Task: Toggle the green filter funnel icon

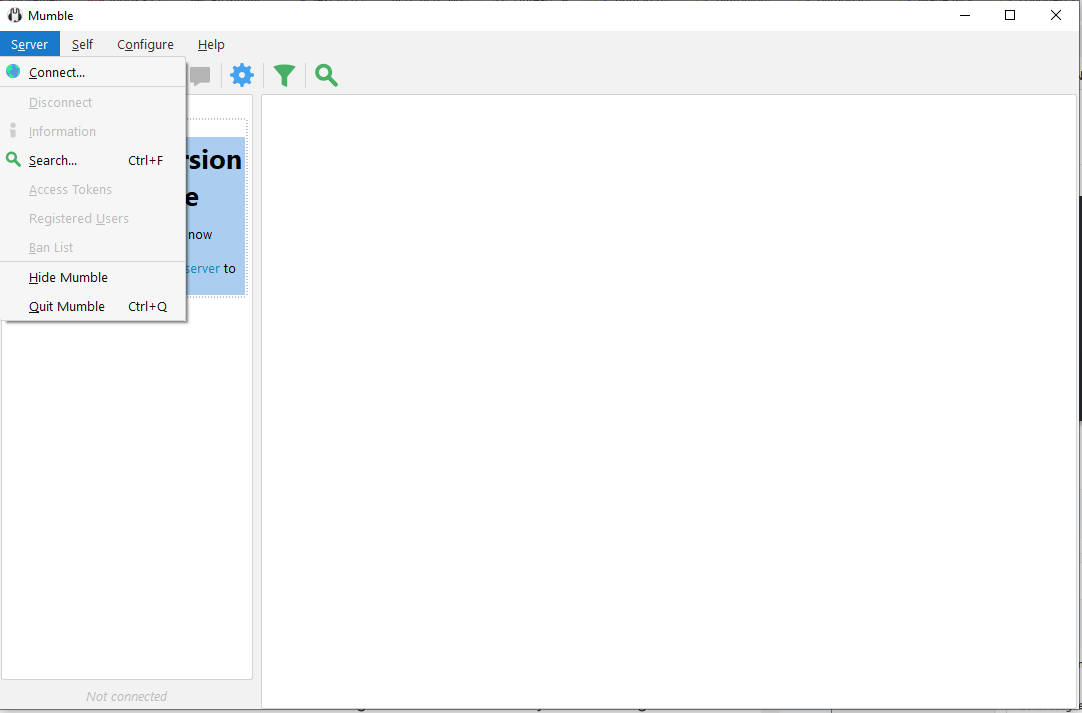Action: coord(285,75)
